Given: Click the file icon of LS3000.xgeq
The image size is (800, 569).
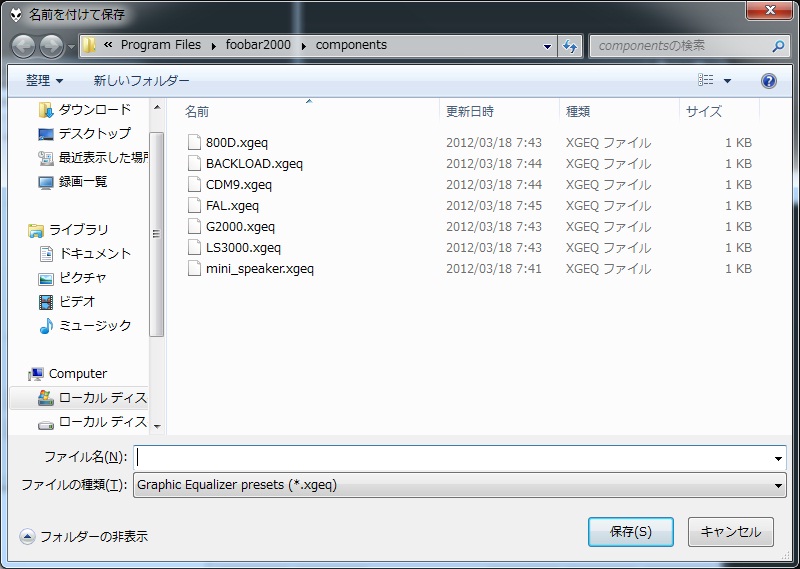Looking at the screenshot, I should tap(194, 247).
